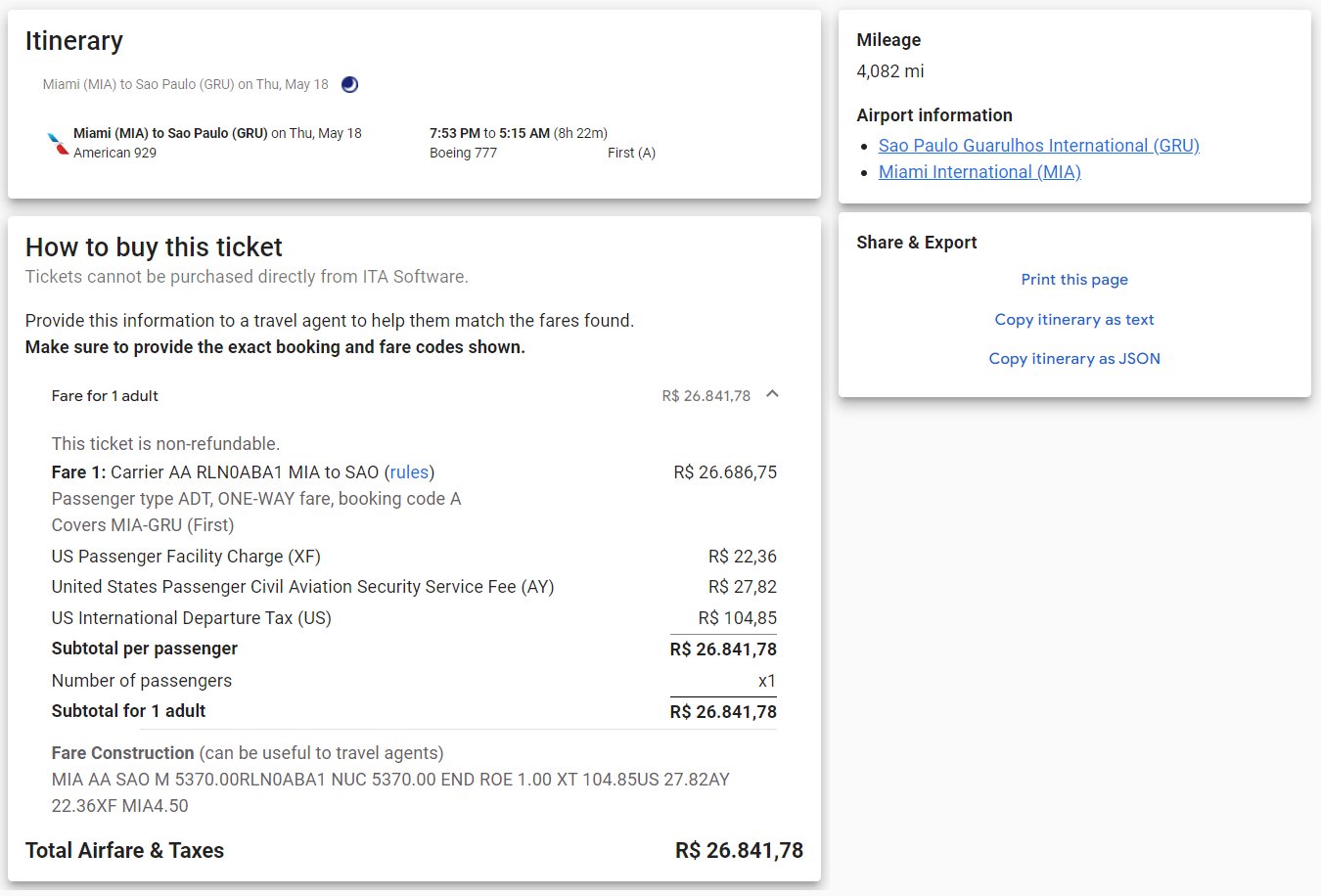Open Sao Paulo Guarulhos International (GRU) link

(x=1038, y=146)
